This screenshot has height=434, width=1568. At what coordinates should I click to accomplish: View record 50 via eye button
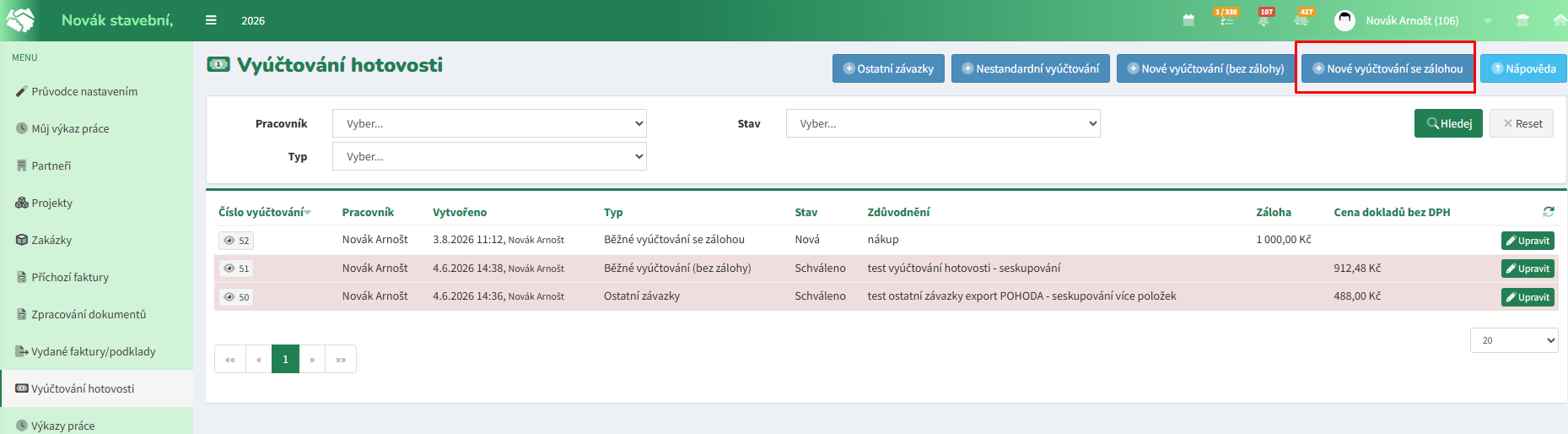pos(236,297)
